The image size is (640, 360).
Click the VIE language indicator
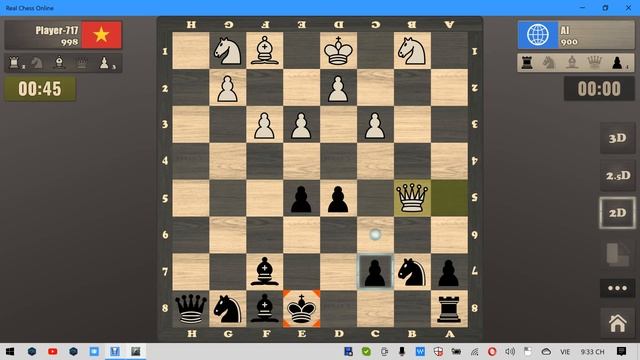tap(565, 351)
